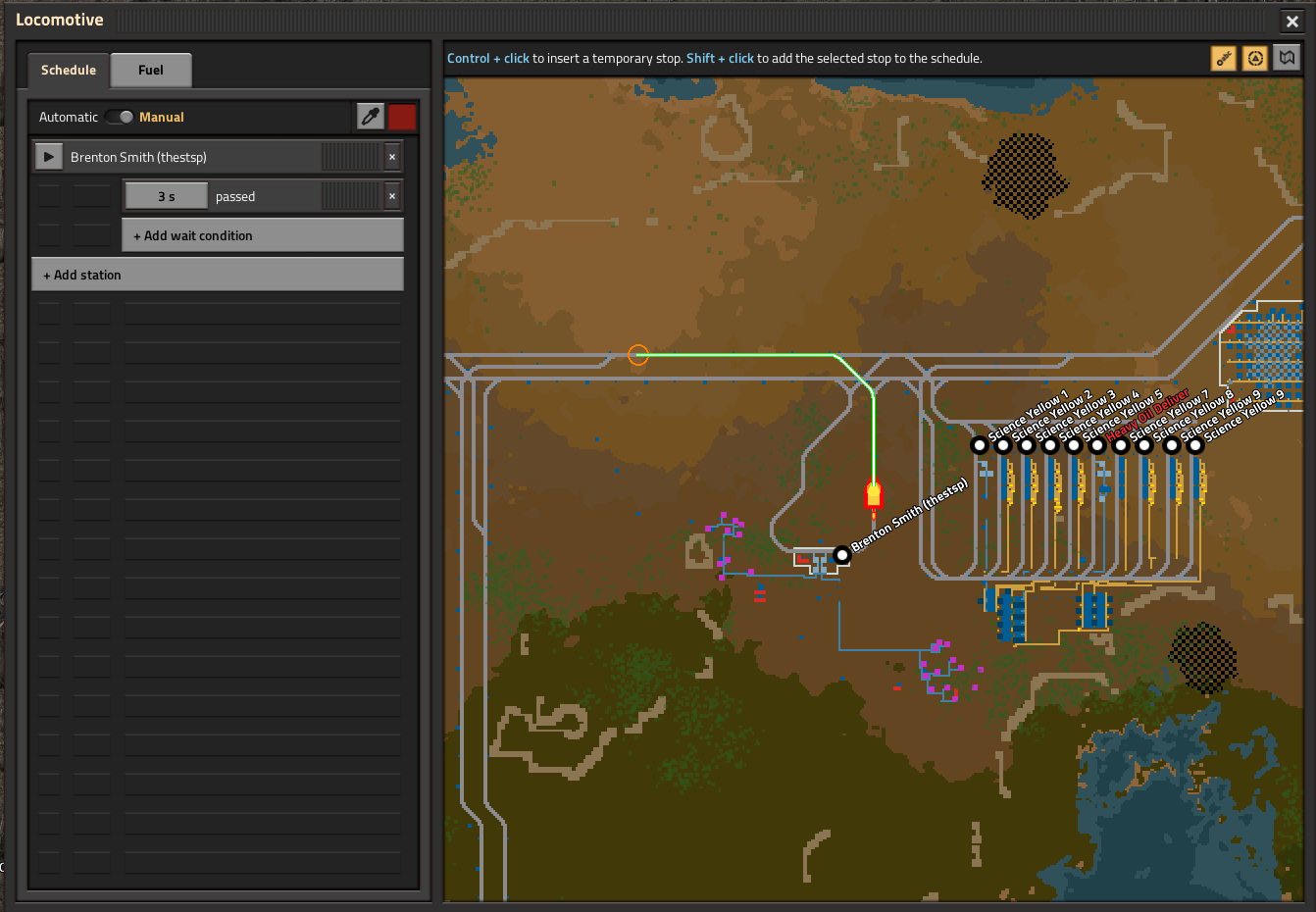This screenshot has width=1316, height=912.
Task: Select the Science Yellow 3 station marker
Action: [1027, 445]
